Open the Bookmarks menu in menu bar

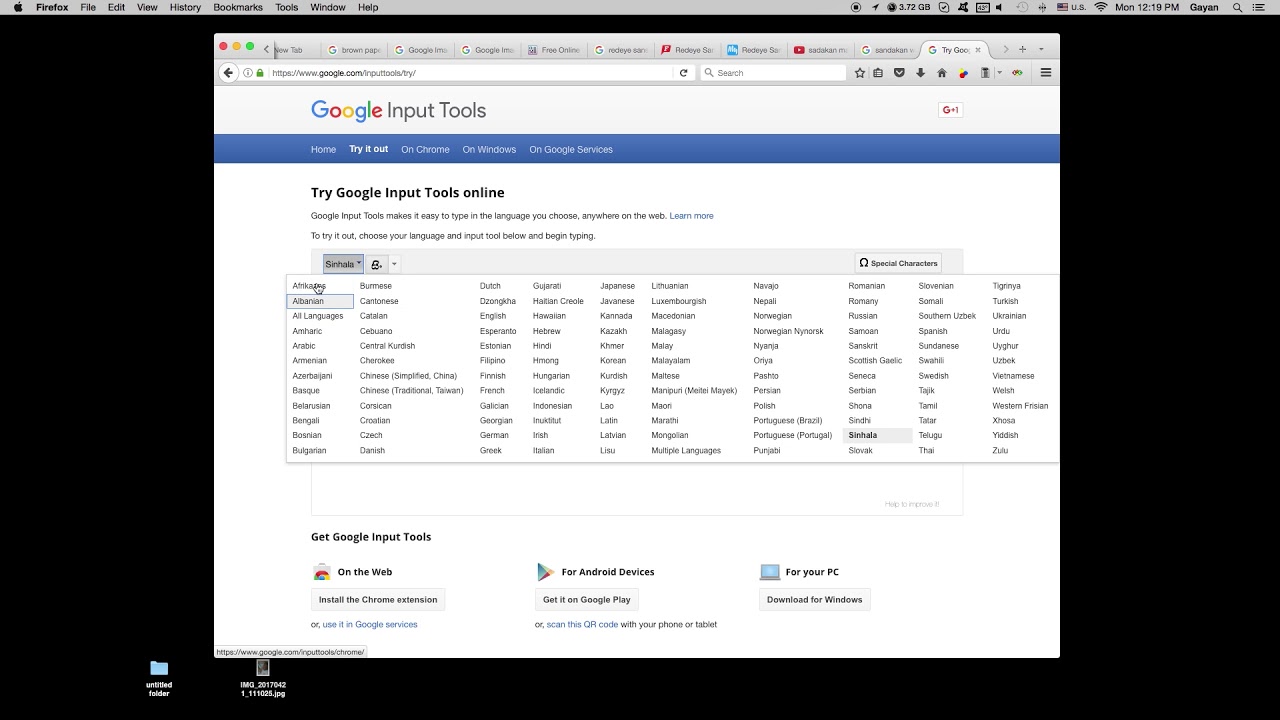(237, 7)
